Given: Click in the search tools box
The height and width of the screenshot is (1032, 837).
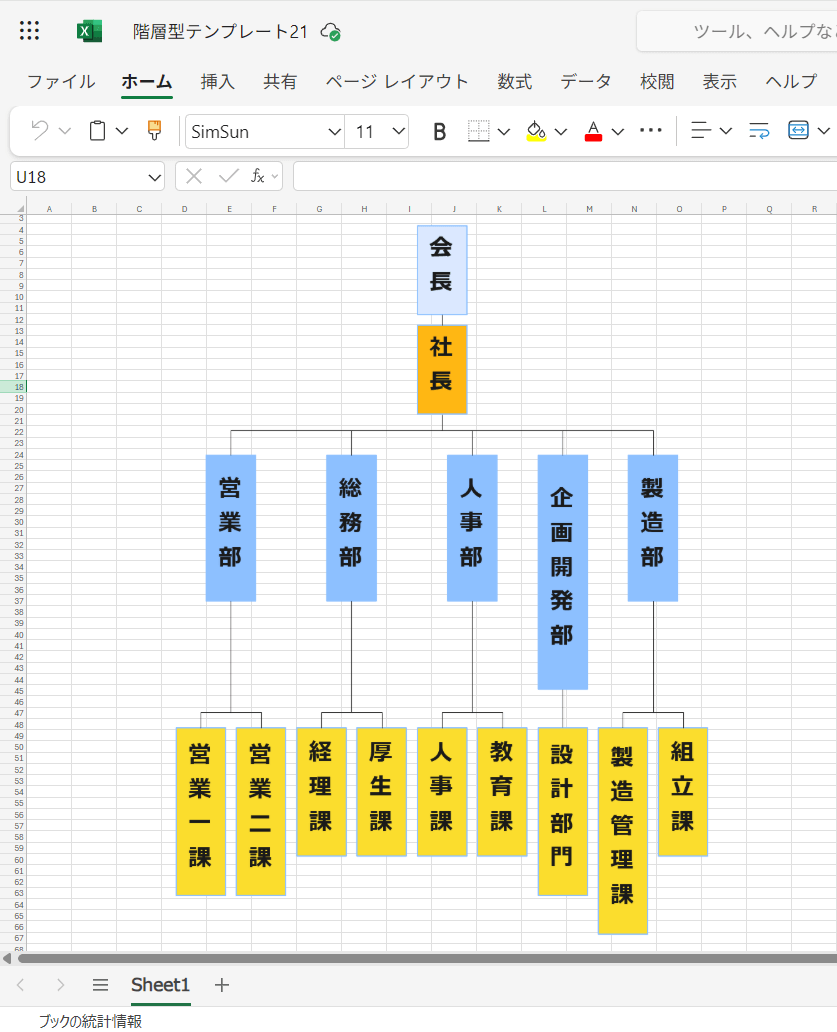Looking at the screenshot, I should click(x=737, y=31).
